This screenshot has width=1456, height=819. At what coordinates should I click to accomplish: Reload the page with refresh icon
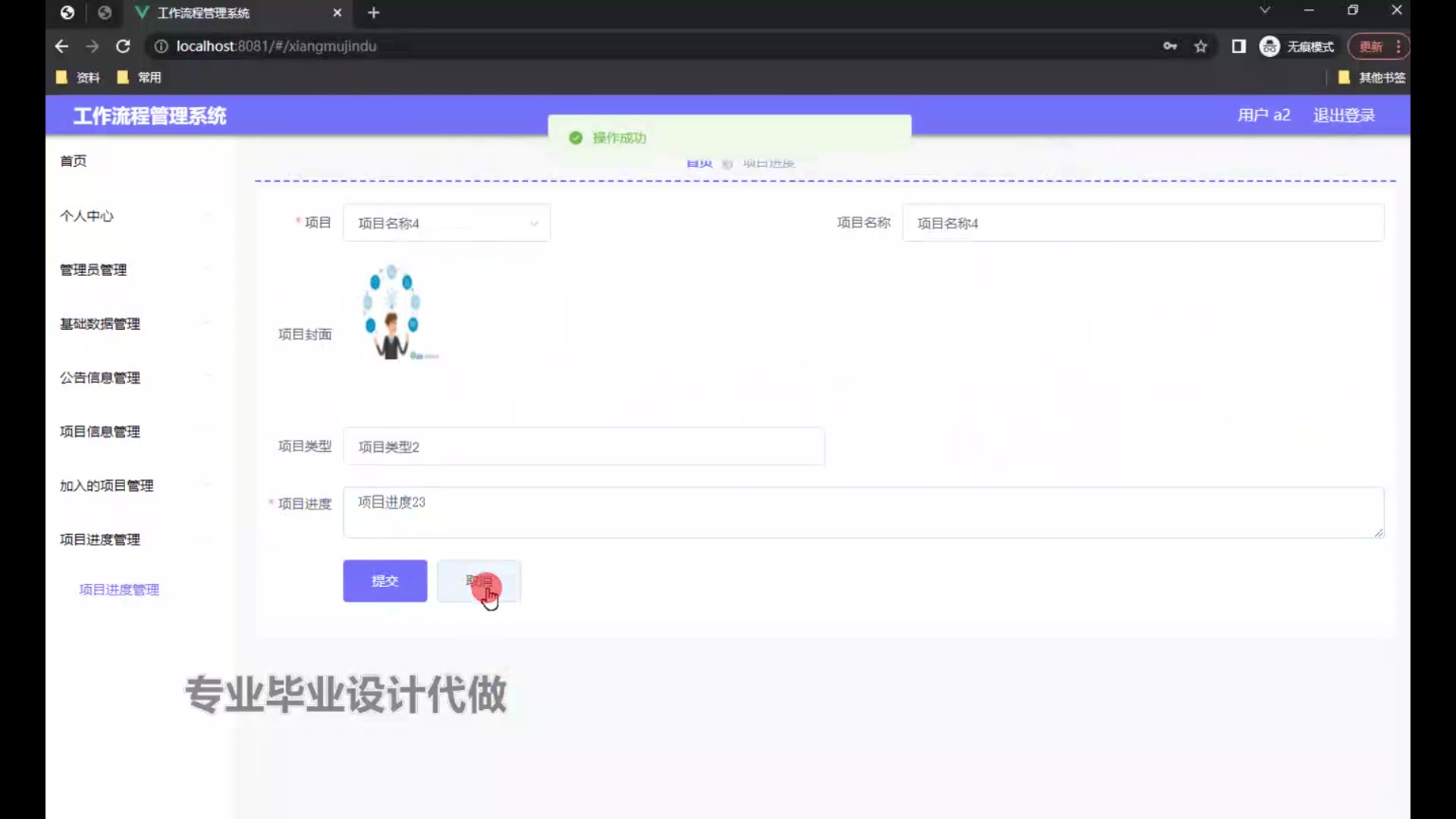coord(123,46)
